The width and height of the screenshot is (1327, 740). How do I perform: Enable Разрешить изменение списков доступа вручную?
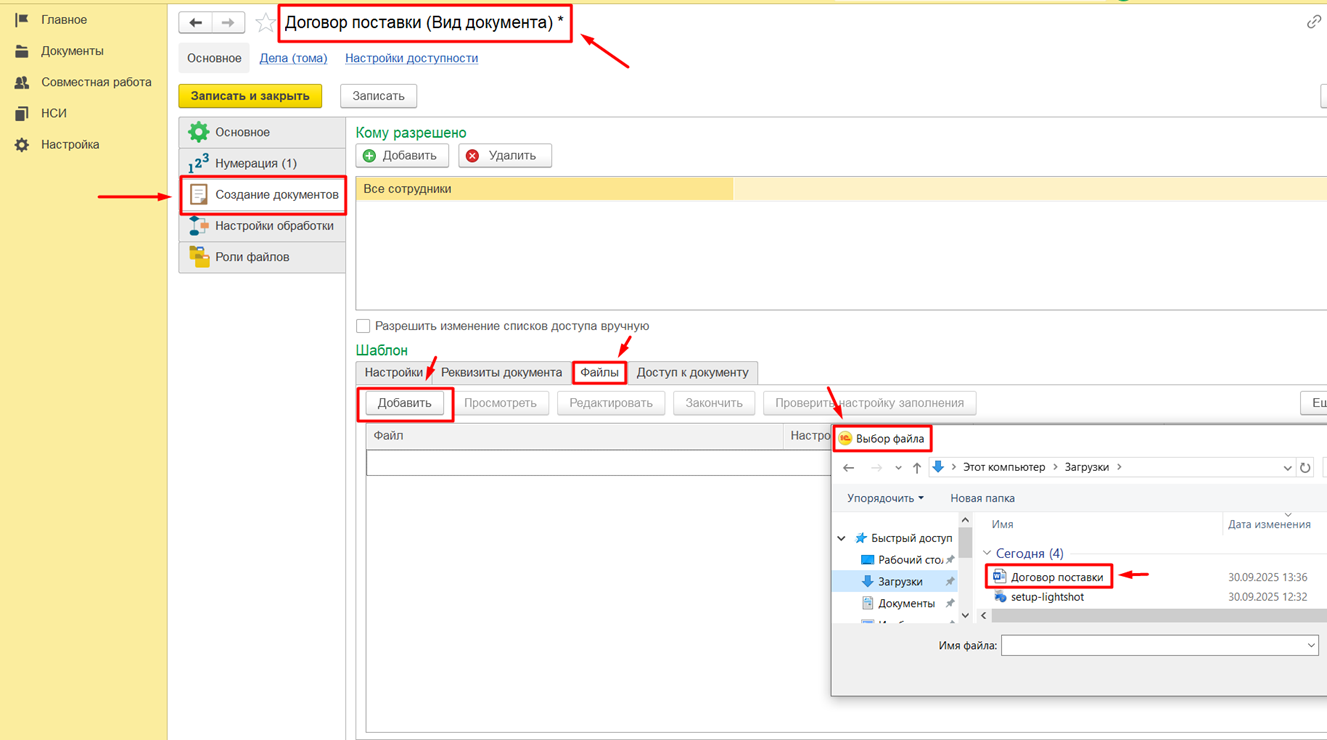tap(363, 326)
